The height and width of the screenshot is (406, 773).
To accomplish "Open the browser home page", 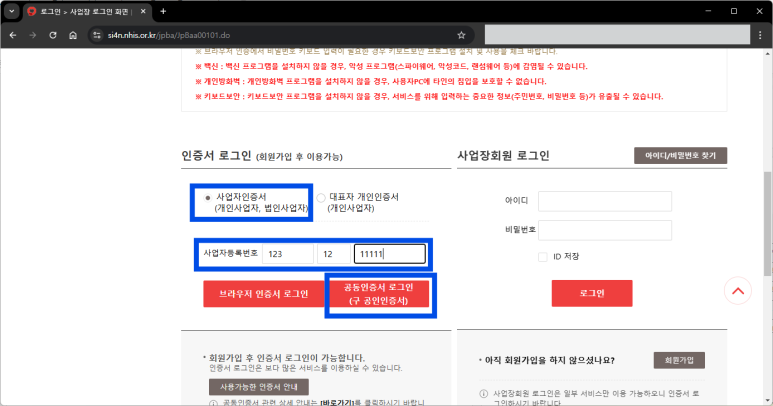I will (73, 35).
